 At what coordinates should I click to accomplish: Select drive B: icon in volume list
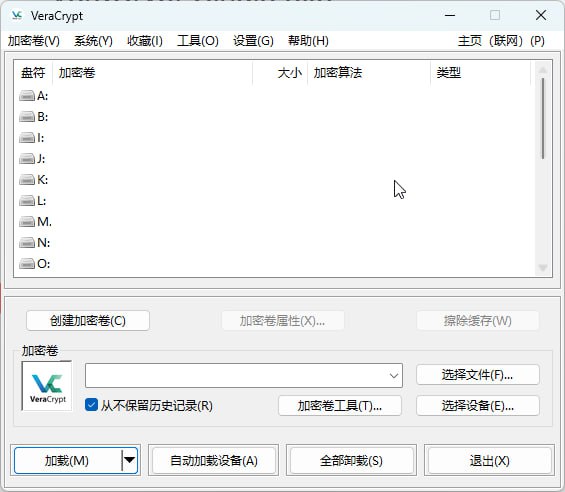click(x=27, y=117)
